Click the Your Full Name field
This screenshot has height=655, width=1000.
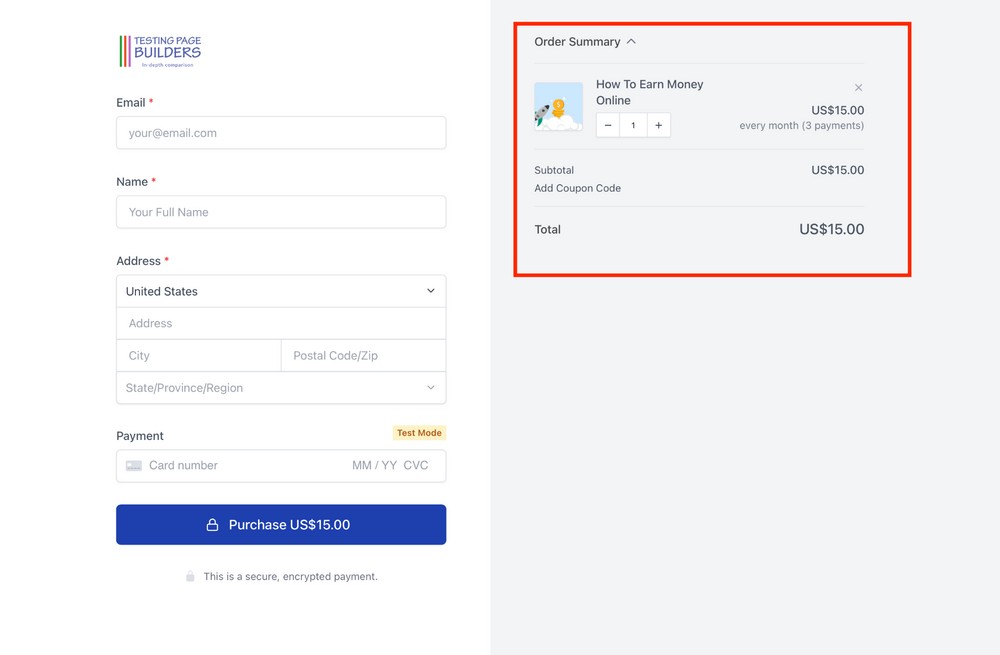coord(280,212)
